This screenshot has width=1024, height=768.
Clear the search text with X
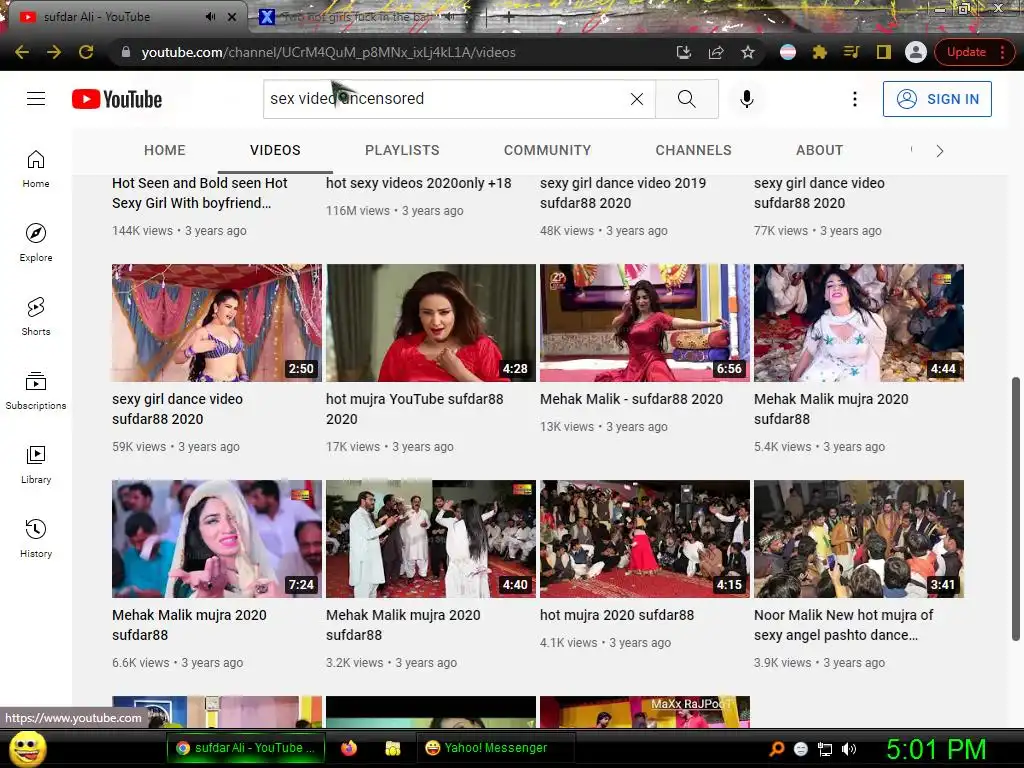[x=637, y=99]
